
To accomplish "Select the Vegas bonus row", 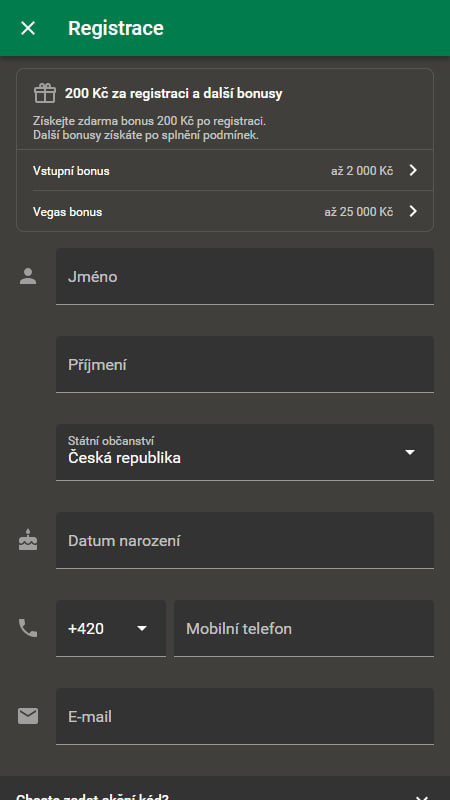I will (x=225, y=211).
